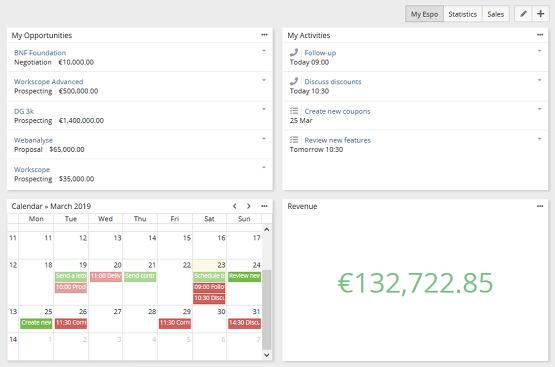Expand Webanalyse row dropdown
Image resolution: width=555 pixels, height=367 pixels.
264,138
